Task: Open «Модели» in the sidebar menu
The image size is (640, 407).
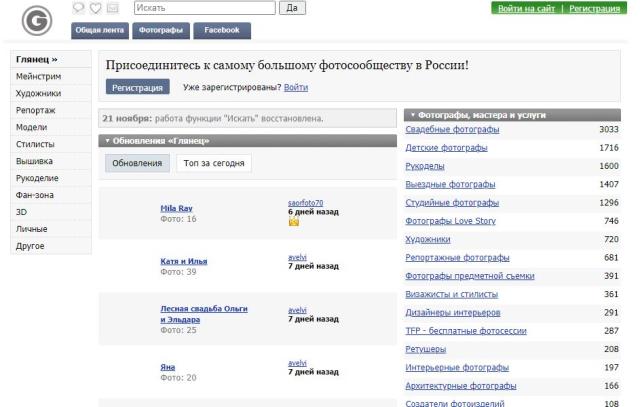Action: point(33,127)
